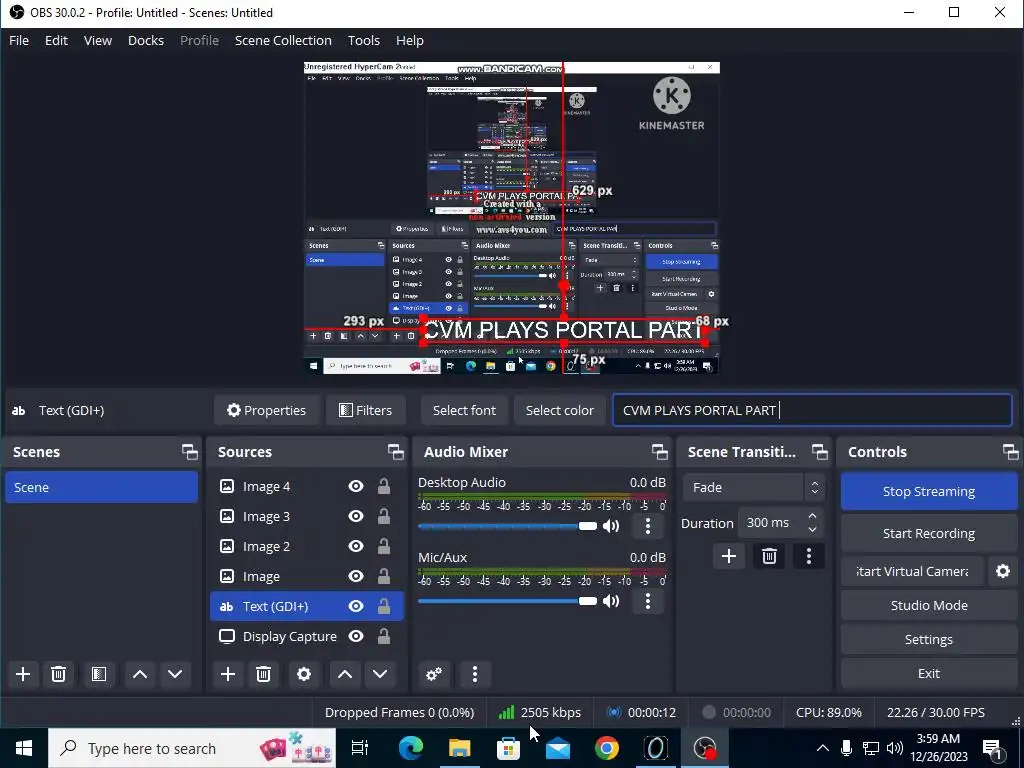Adjust the Mic/Aux volume slider
This screenshot has height=768, width=1024.
click(x=507, y=601)
